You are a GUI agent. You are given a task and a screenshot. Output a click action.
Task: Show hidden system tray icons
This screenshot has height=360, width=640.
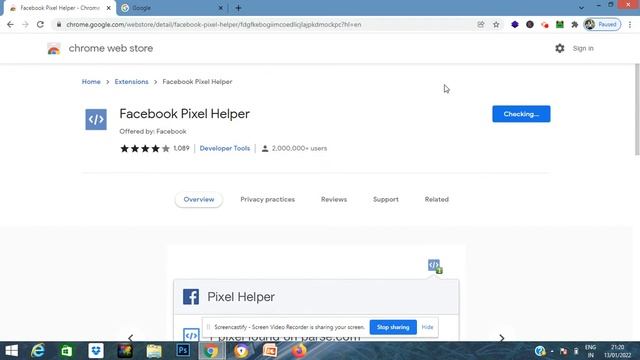(552, 351)
